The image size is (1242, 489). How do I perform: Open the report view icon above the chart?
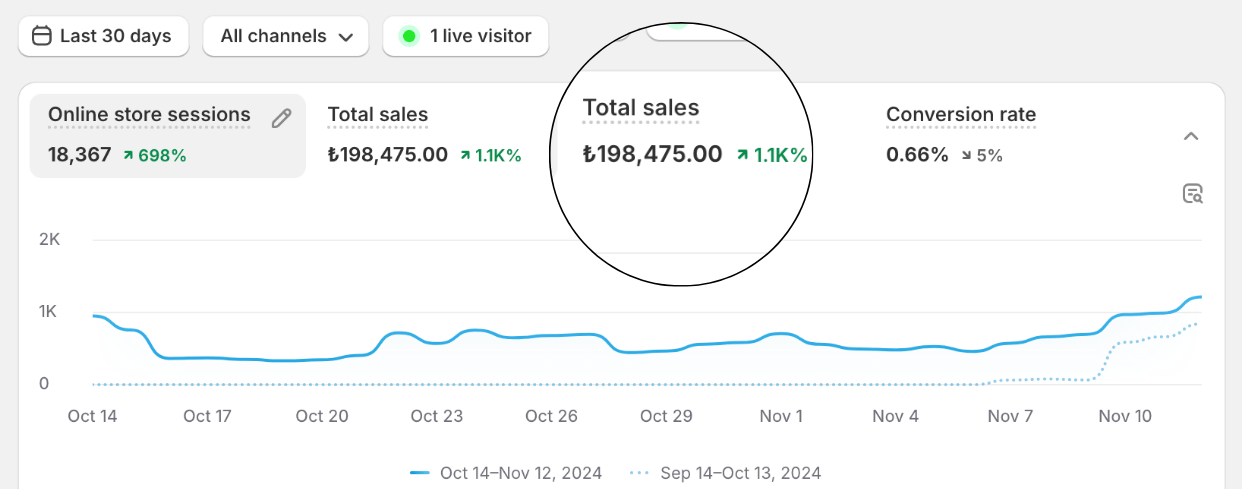pos(1192,194)
